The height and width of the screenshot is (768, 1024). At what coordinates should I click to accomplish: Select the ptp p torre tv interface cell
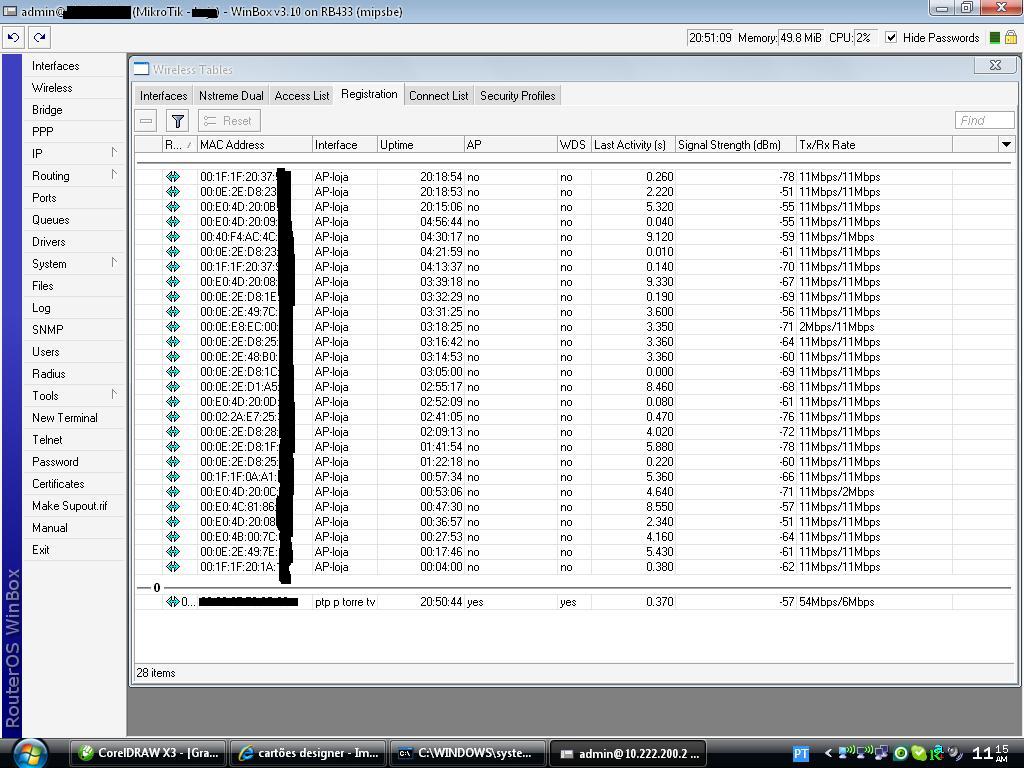(x=345, y=601)
